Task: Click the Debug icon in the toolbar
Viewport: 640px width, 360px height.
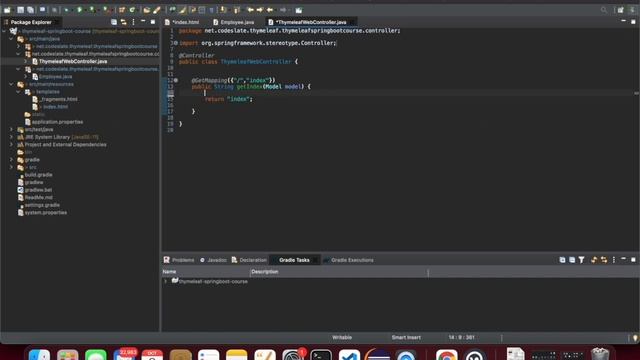Action: (x=67, y=10)
